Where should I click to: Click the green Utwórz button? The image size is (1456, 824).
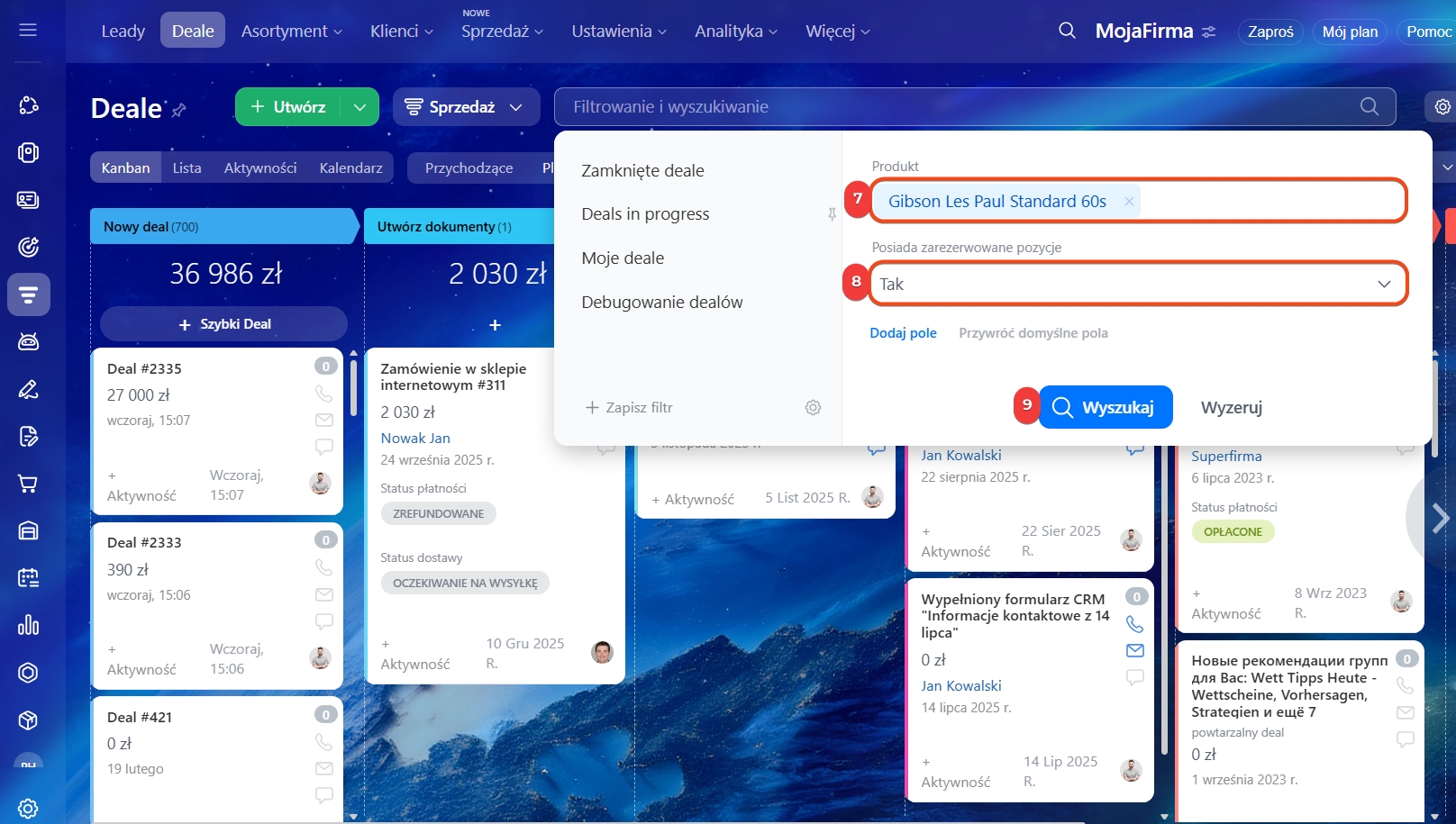[287, 107]
